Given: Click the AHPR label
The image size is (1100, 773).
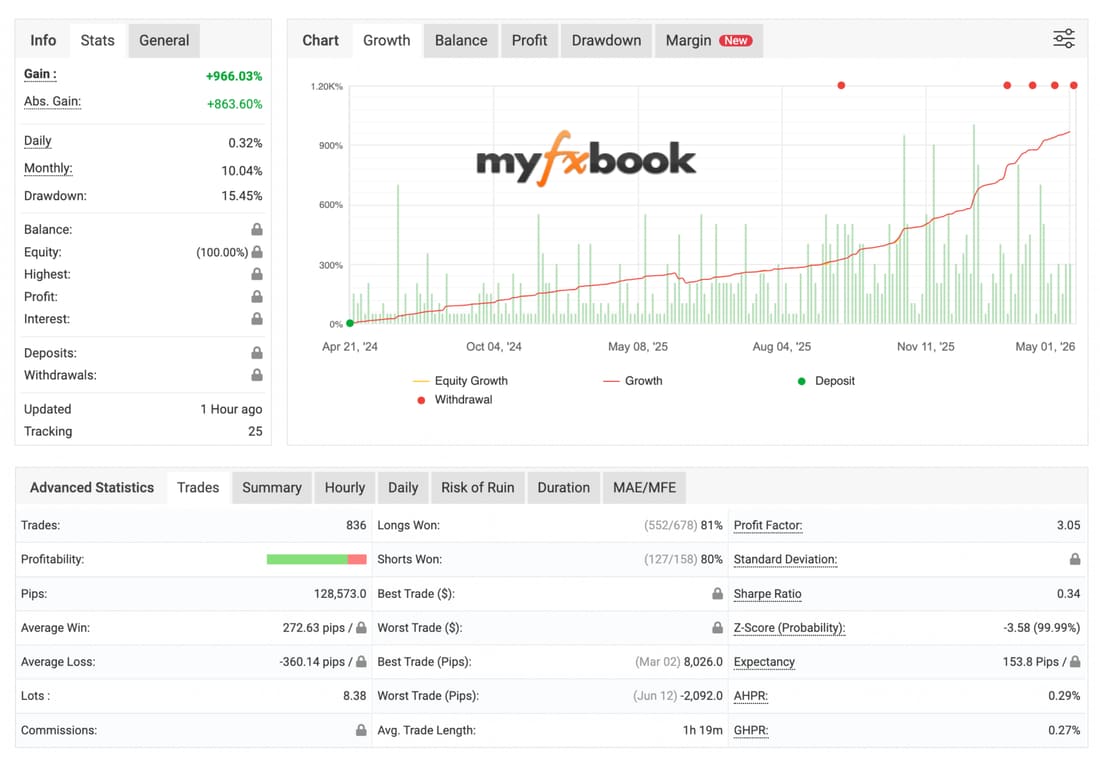Looking at the screenshot, I should coord(751,696).
